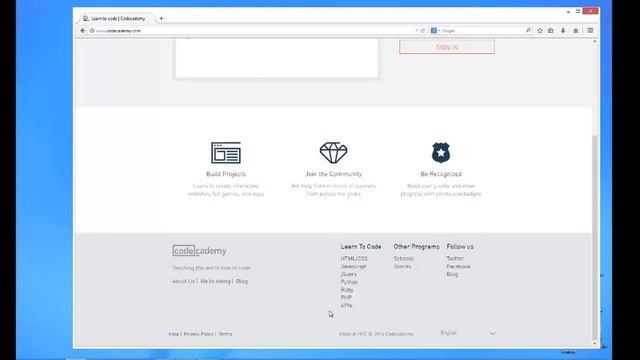
Task: Click the Codecademy footer logo
Action: tap(199, 251)
